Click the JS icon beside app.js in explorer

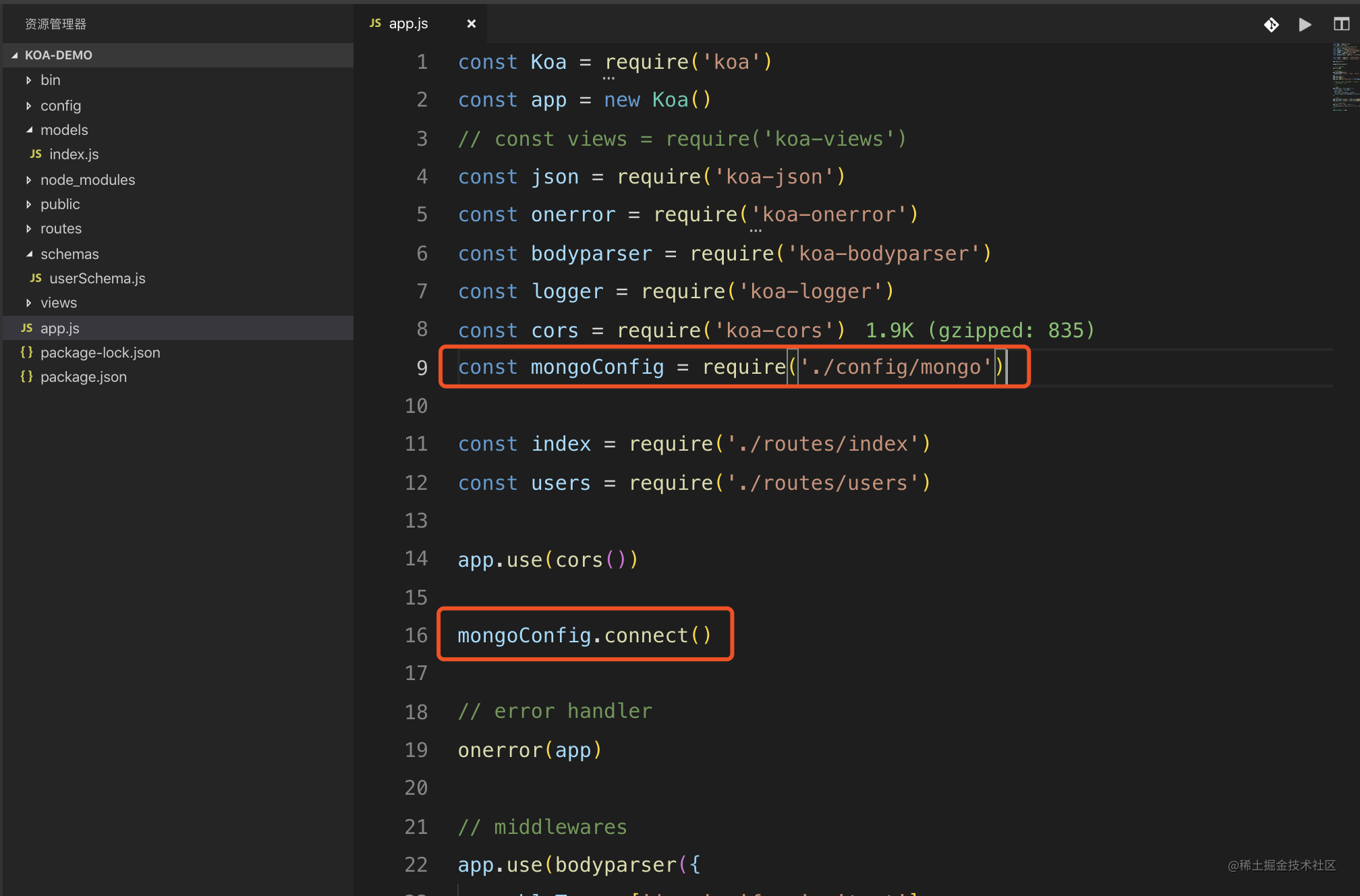[26, 329]
